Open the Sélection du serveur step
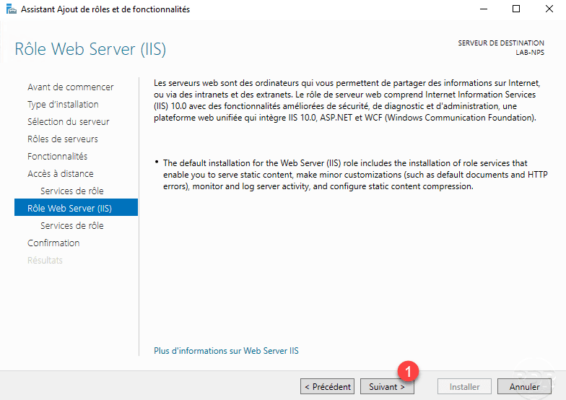The image size is (566, 400). click(x=68, y=122)
